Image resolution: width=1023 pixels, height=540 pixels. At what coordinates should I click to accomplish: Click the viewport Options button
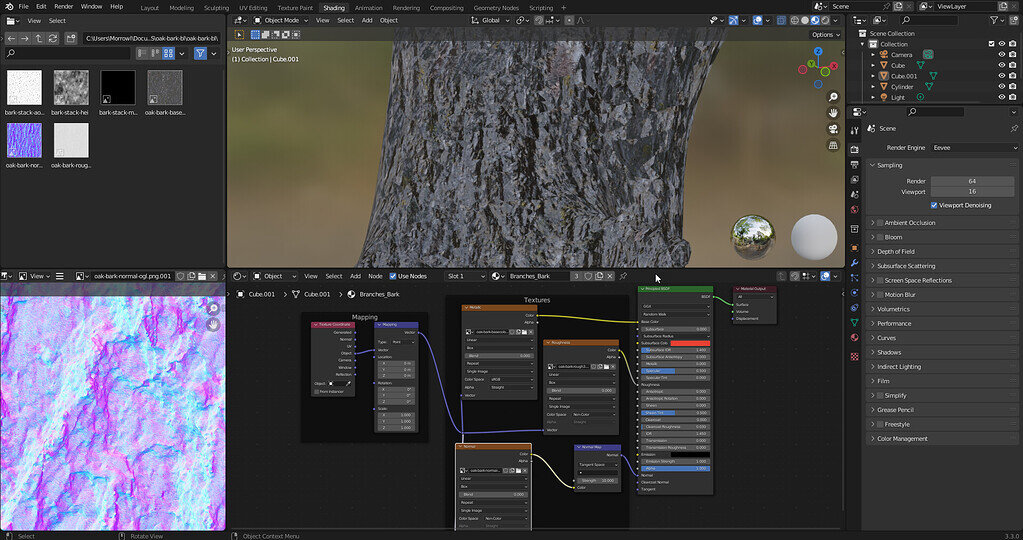pyautogui.click(x=823, y=34)
